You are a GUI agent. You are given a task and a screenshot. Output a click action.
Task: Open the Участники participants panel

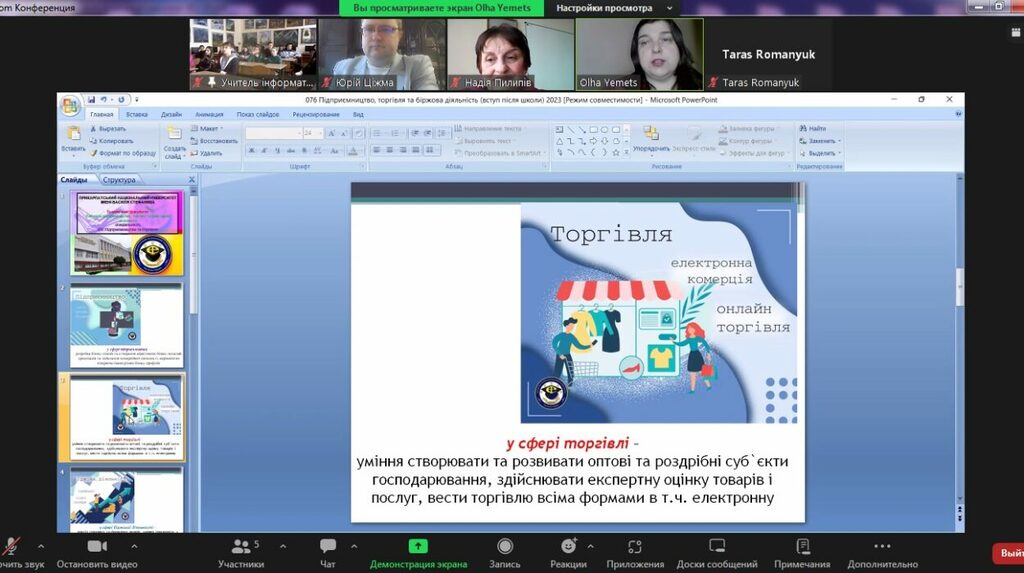coord(241,546)
